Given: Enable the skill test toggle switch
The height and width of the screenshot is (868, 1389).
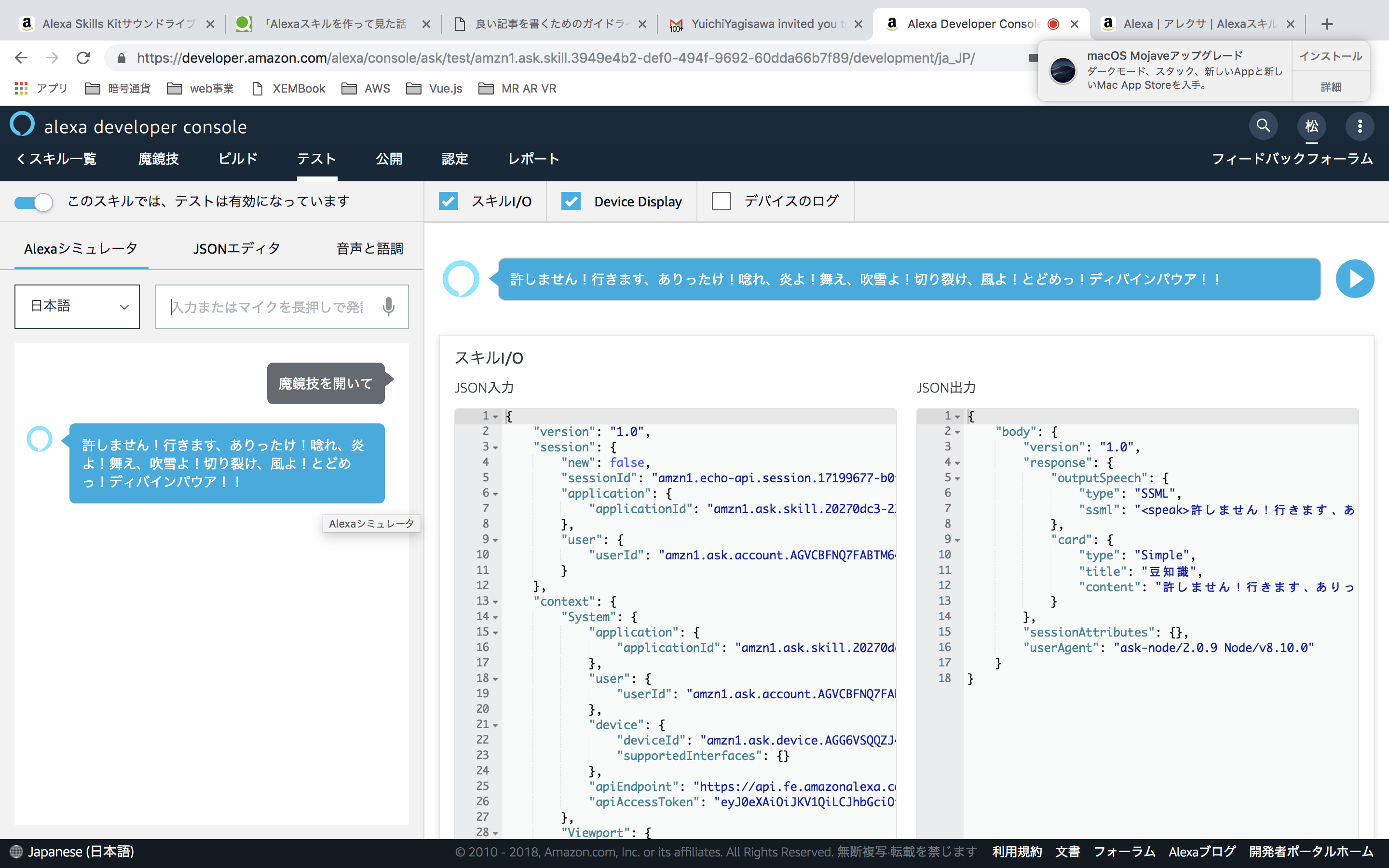Looking at the screenshot, I should click(33, 201).
